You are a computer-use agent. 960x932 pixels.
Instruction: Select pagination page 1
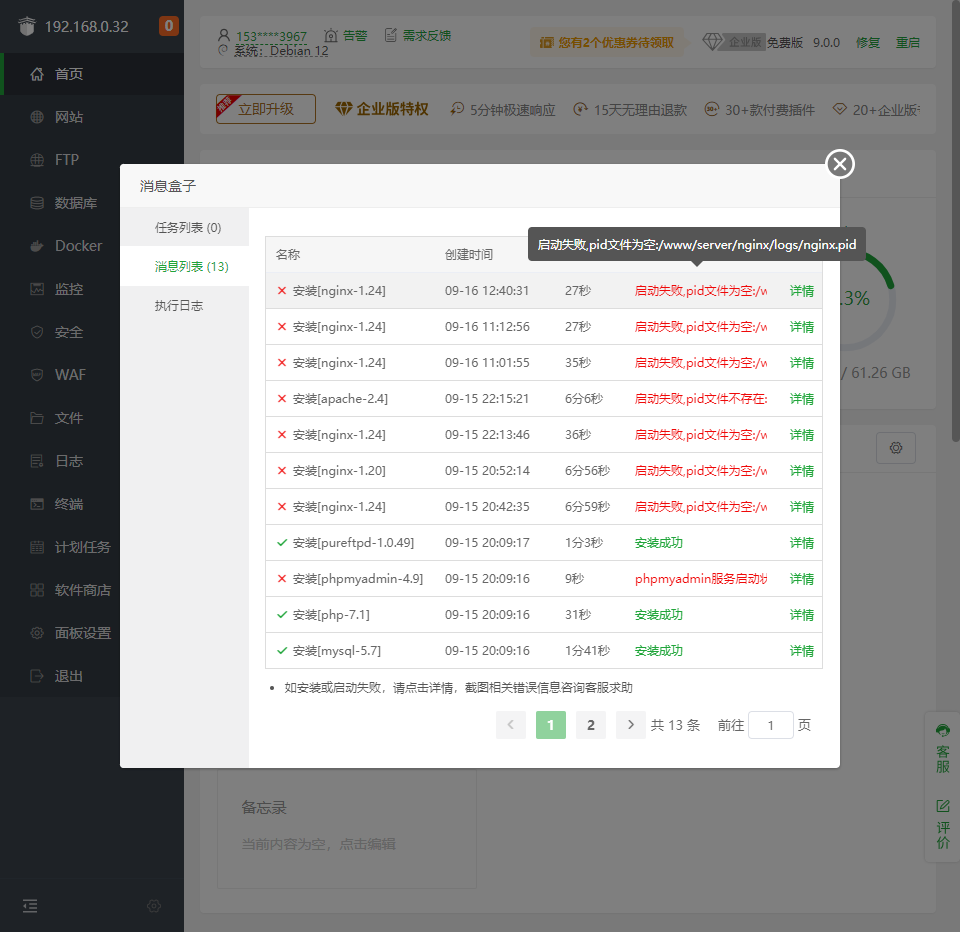[x=550, y=725]
